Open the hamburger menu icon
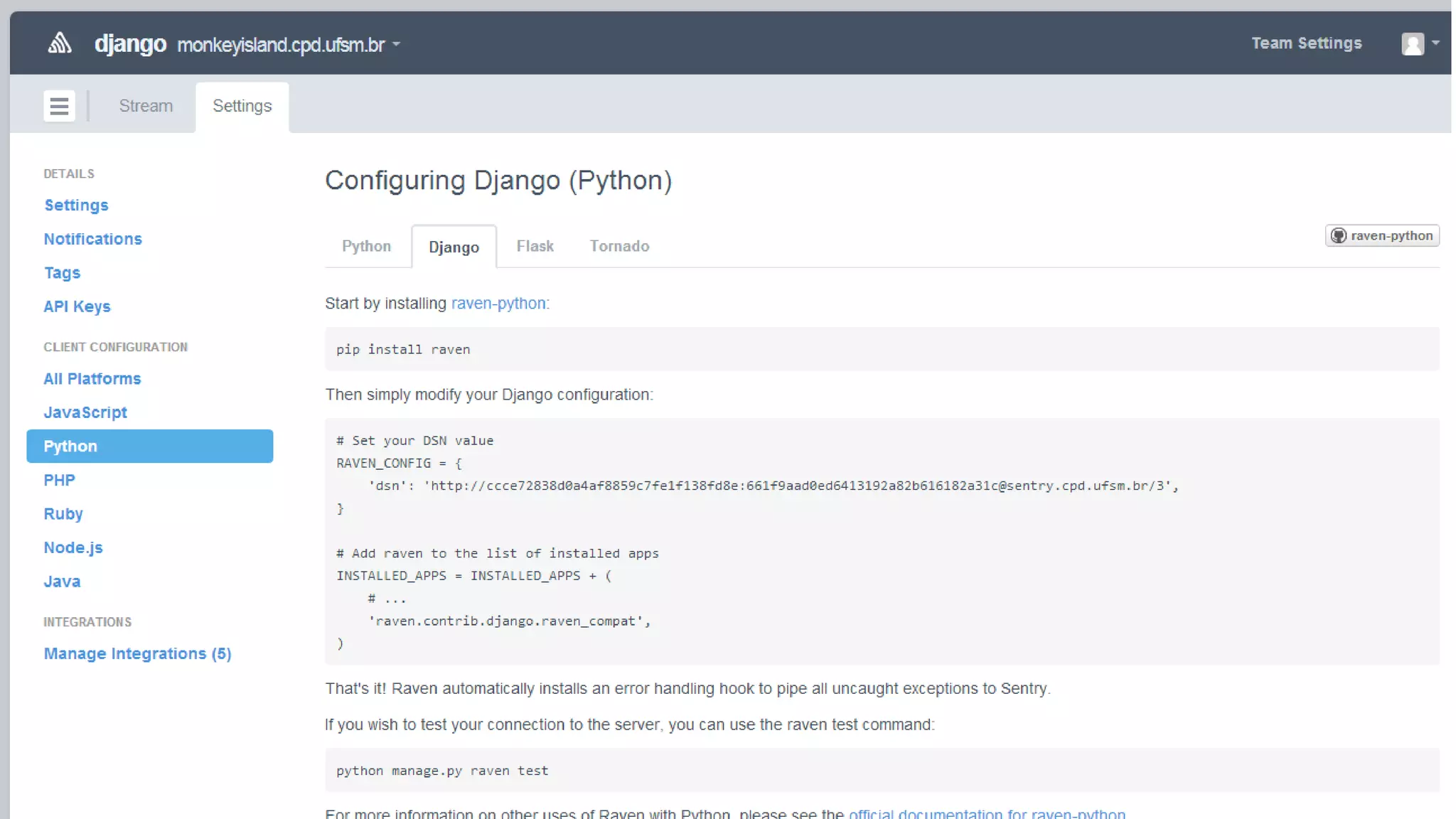This screenshot has height=819, width=1456. coord(59,106)
